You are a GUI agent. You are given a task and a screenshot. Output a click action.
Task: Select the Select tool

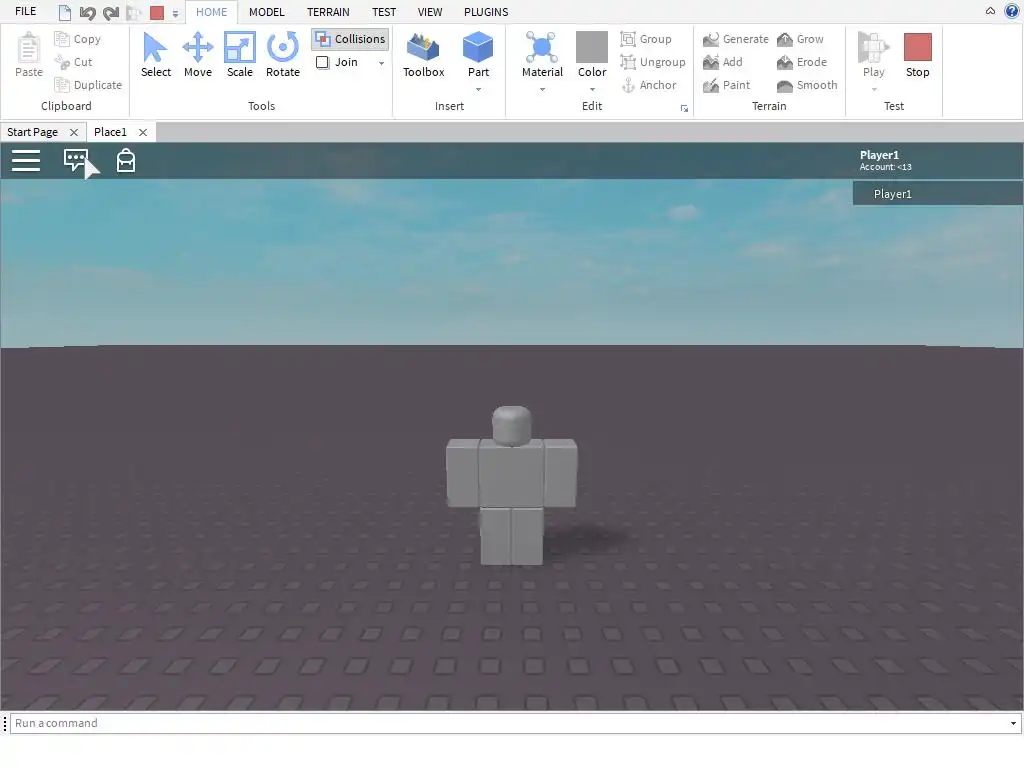(x=155, y=55)
